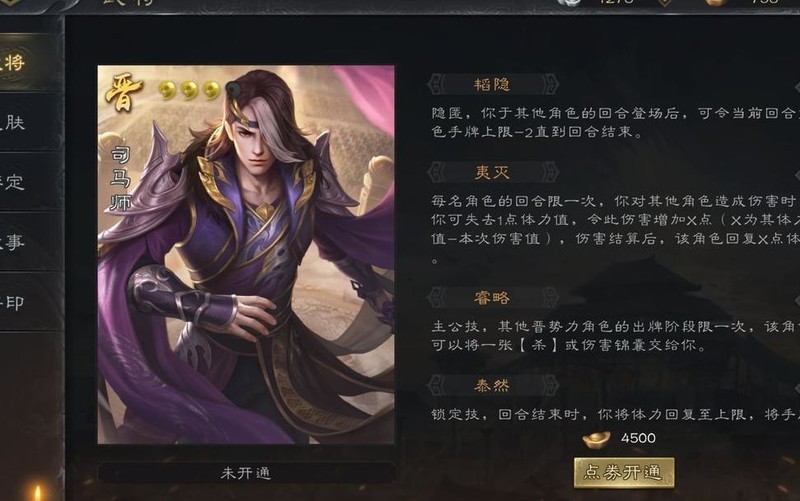Click the 未开通 status bar below portrait
Viewport: 800px width, 501px height.
pyautogui.click(x=246, y=473)
